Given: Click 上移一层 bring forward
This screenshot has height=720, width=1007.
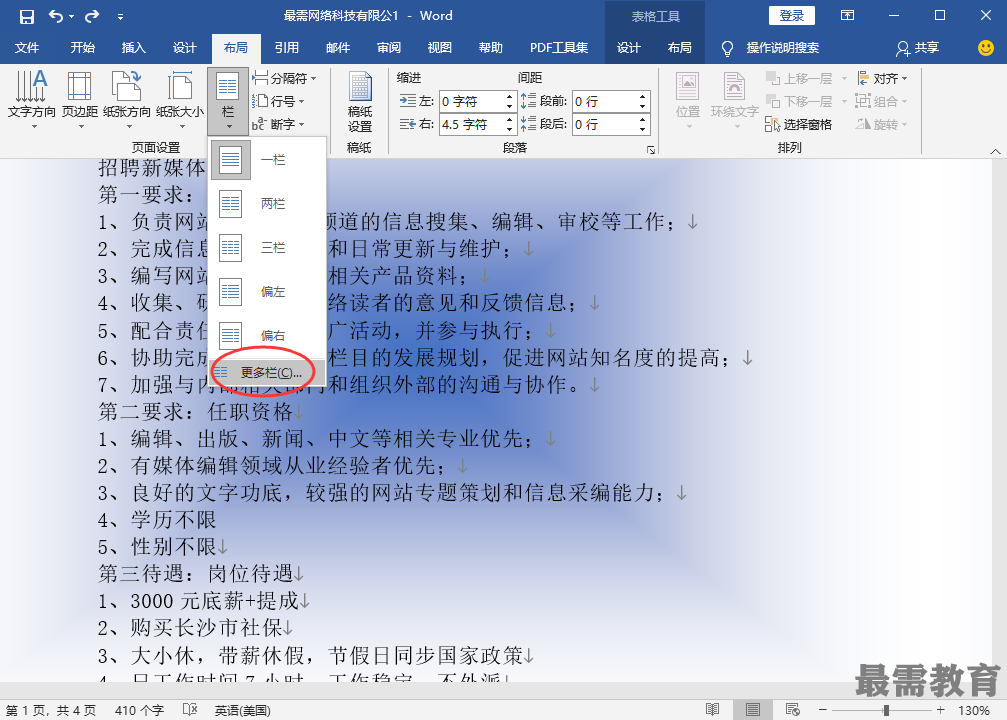Looking at the screenshot, I should [800, 78].
